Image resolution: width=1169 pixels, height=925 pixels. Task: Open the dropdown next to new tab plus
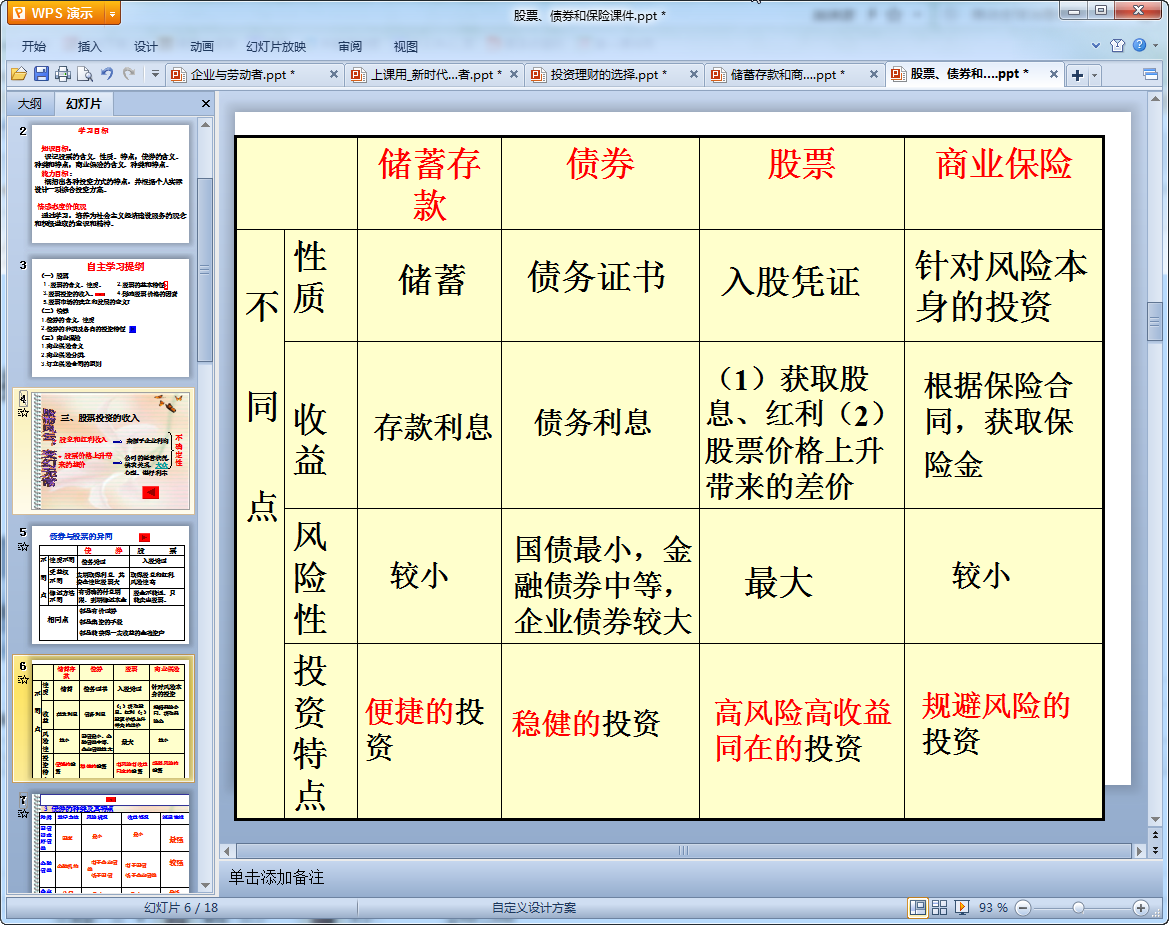pos(1094,75)
